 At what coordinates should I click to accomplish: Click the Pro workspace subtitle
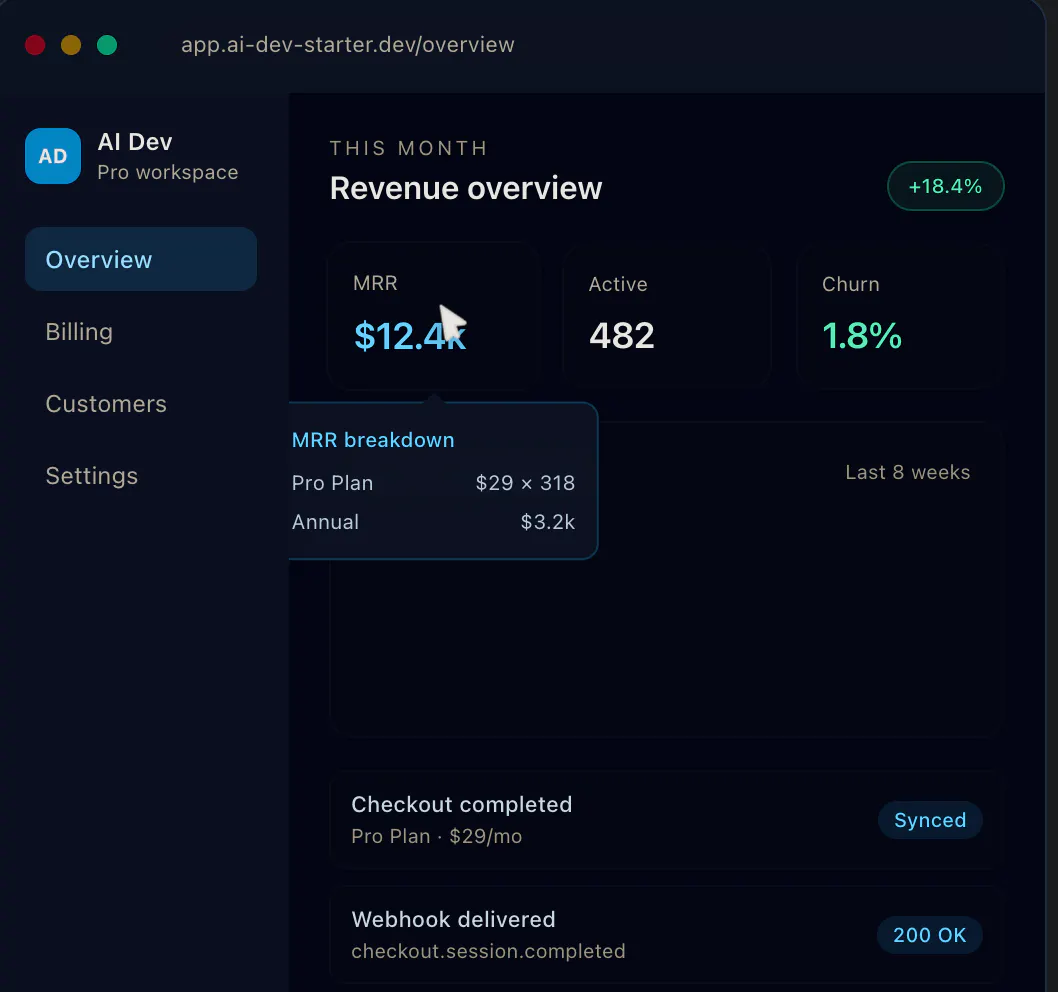pyautogui.click(x=167, y=172)
